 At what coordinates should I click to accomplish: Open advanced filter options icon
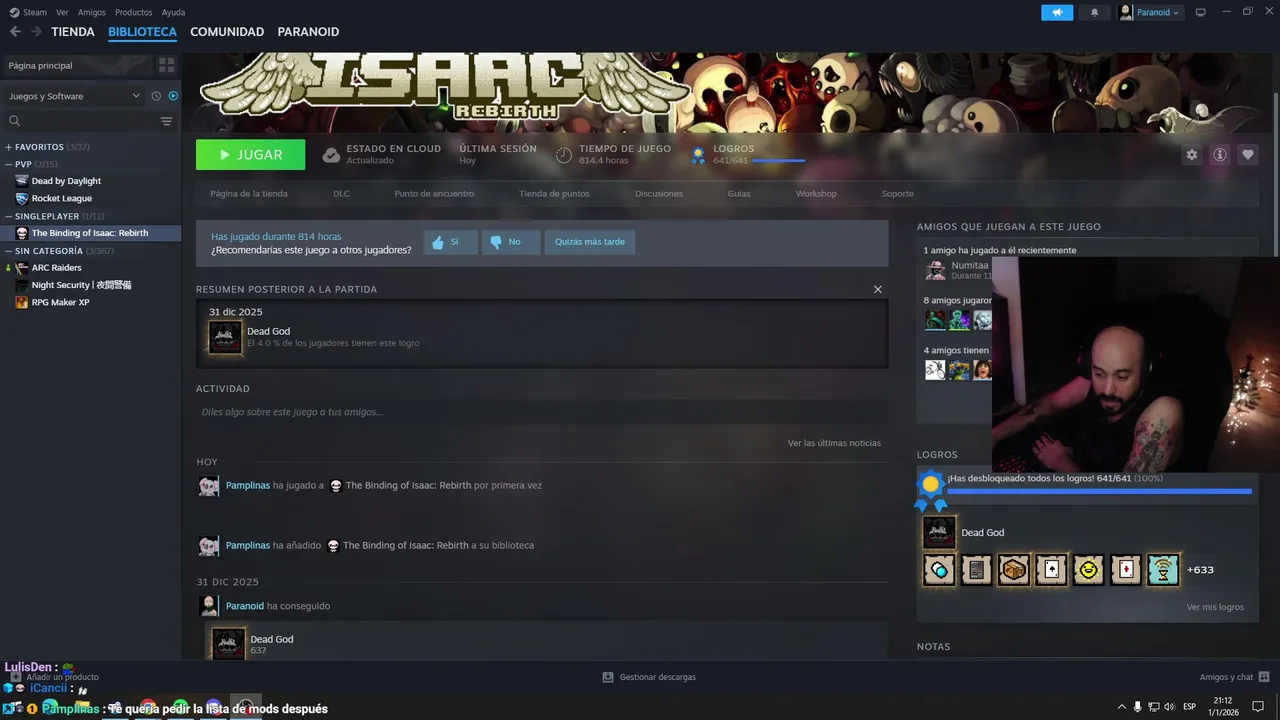tap(167, 121)
